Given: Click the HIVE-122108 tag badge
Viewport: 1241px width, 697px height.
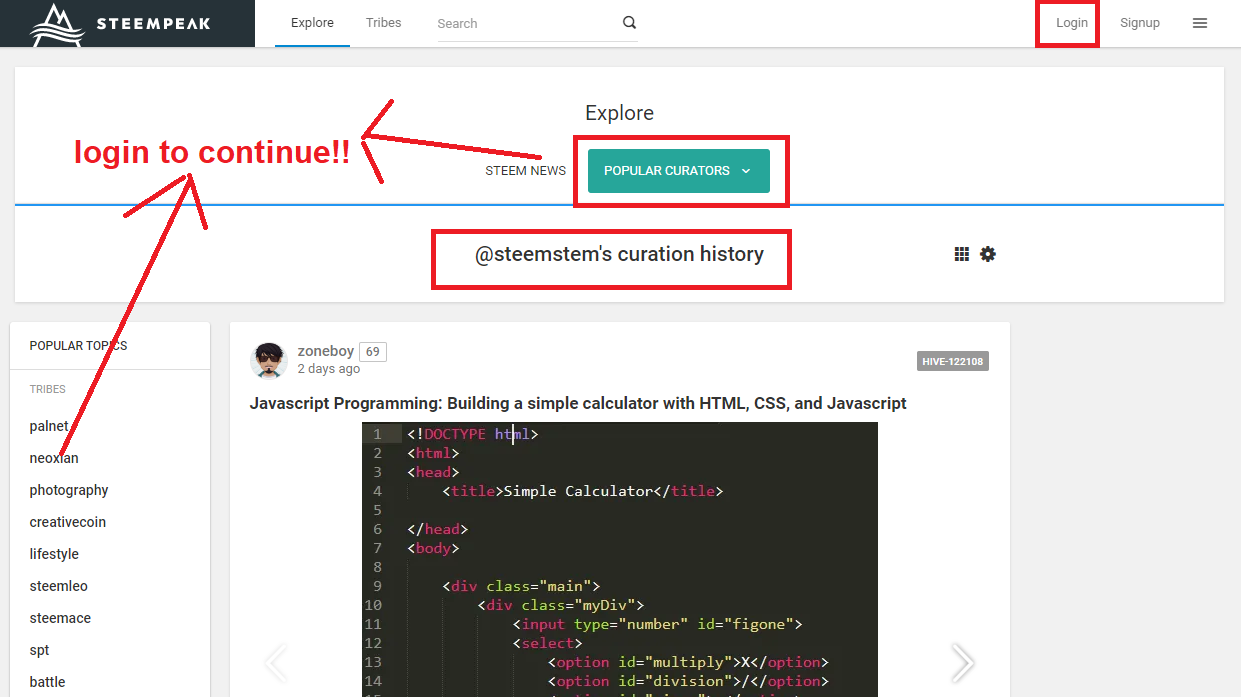Looking at the screenshot, I should click(952, 361).
